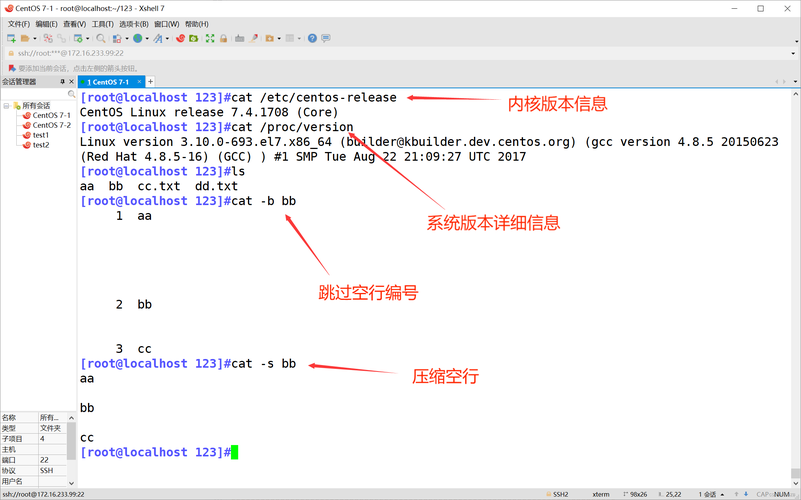801x500 pixels.
Task: Click the terminal scrollbar up arrow
Action: [795, 94]
